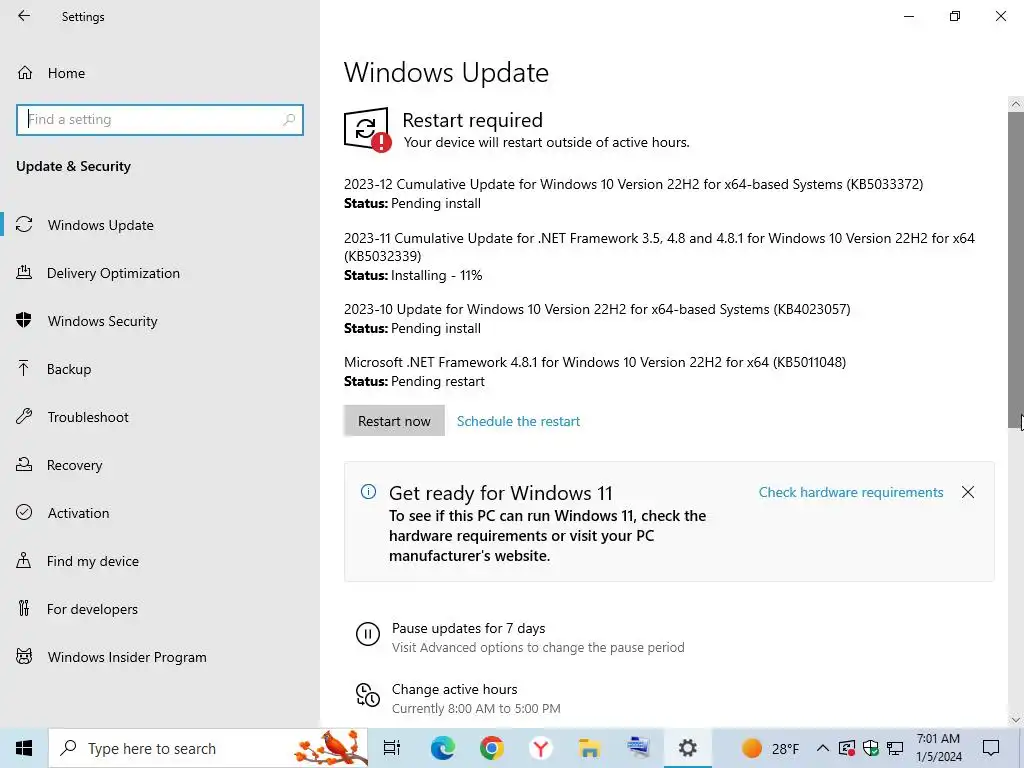Click the Activation checkmark circle icon
Viewport: 1024px width, 768px height.
24,512
